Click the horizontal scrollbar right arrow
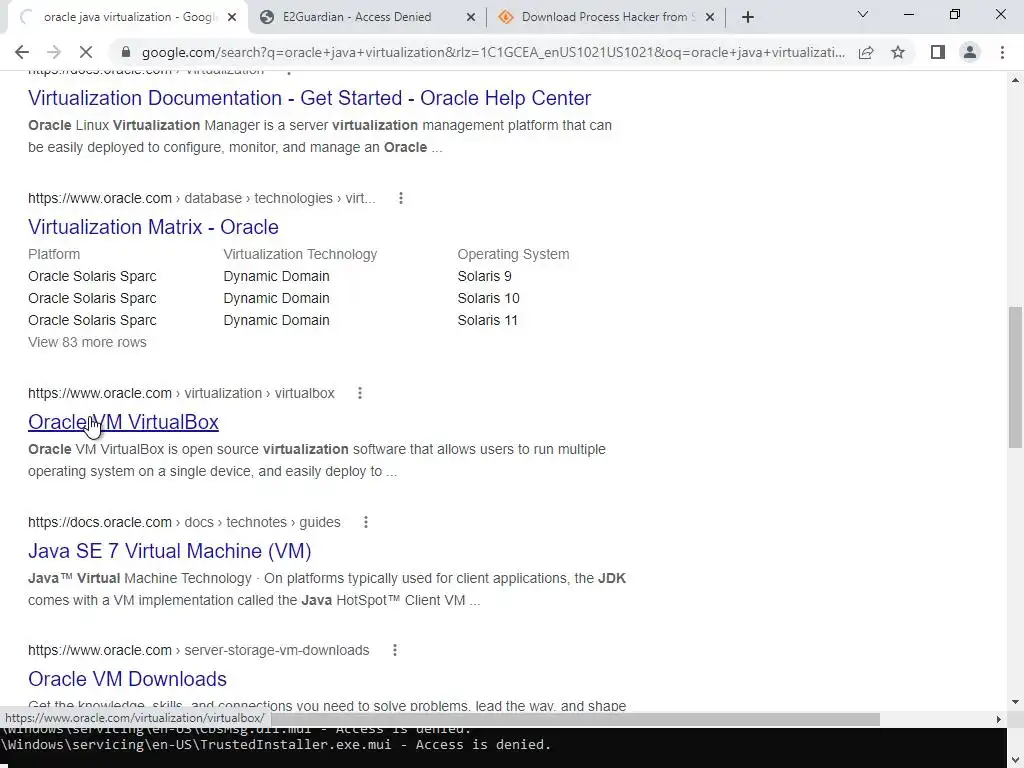Image resolution: width=1024 pixels, height=768 pixels. click(999, 719)
